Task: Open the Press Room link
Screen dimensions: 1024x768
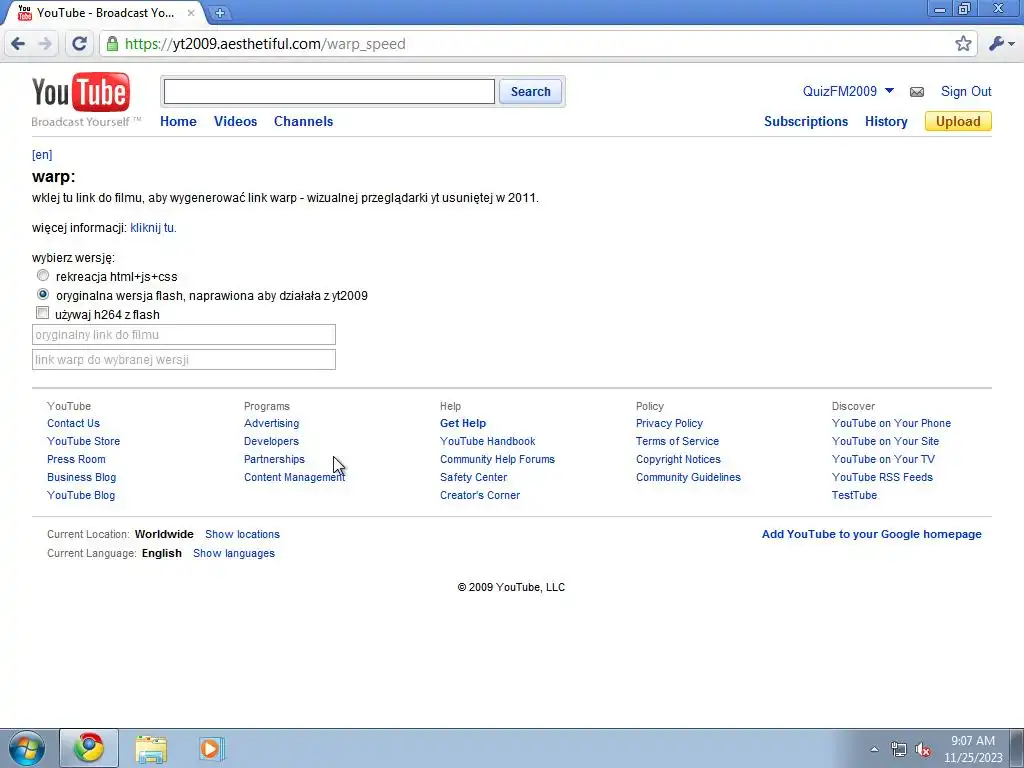Action: [x=76, y=459]
